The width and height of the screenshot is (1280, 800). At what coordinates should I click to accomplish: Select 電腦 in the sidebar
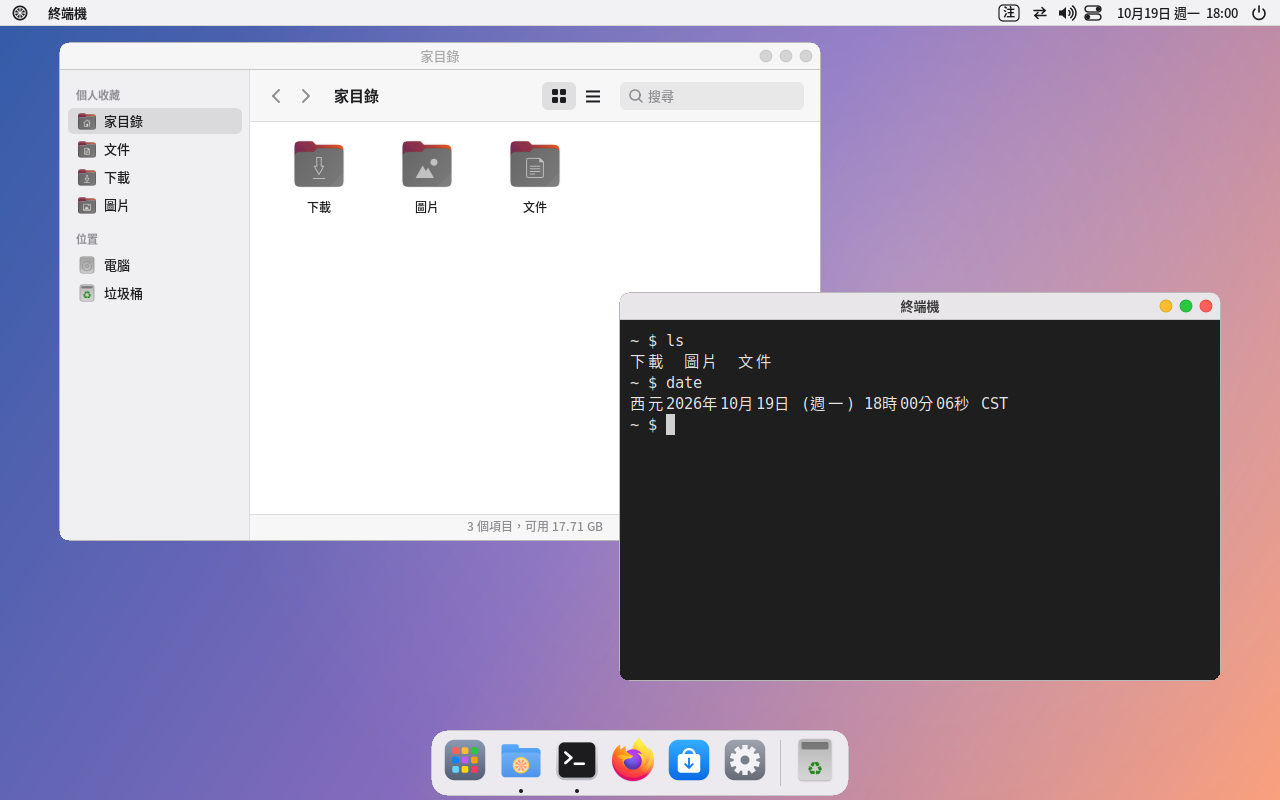pos(155,265)
